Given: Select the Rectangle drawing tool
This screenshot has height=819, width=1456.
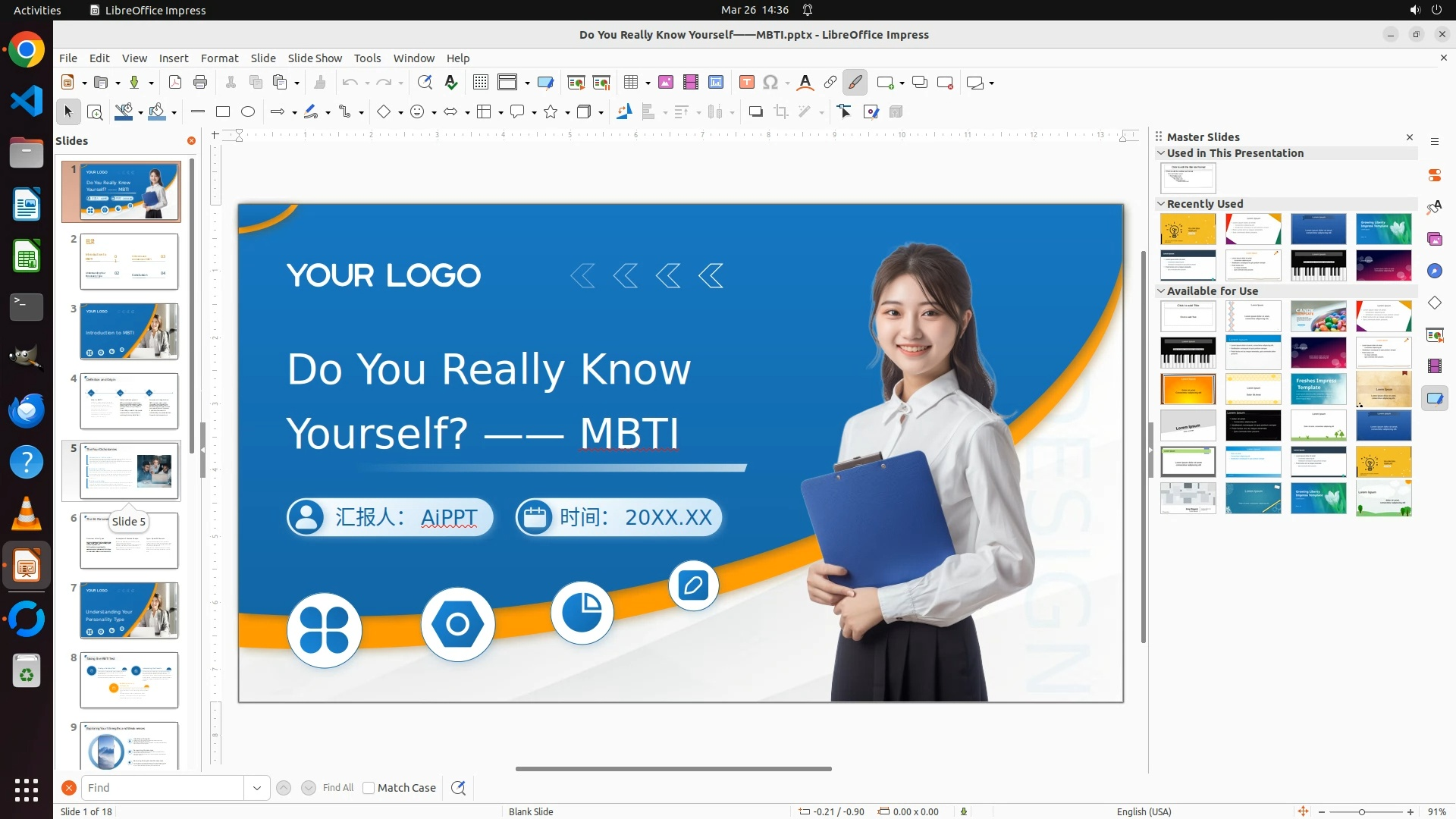Looking at the screenshot, I should pyautogui.click(x=223, y=112).
